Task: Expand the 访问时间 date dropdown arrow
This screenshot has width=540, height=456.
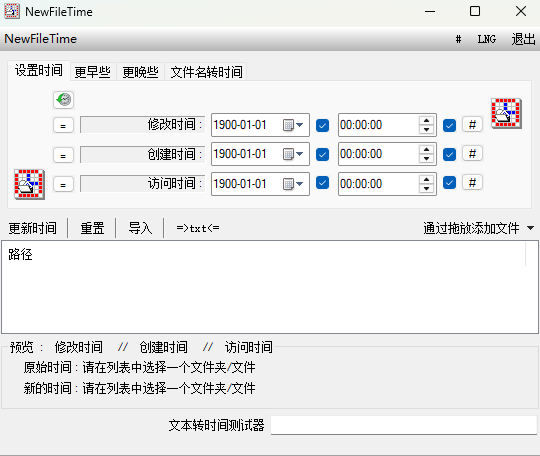Action: coord(300,184)
